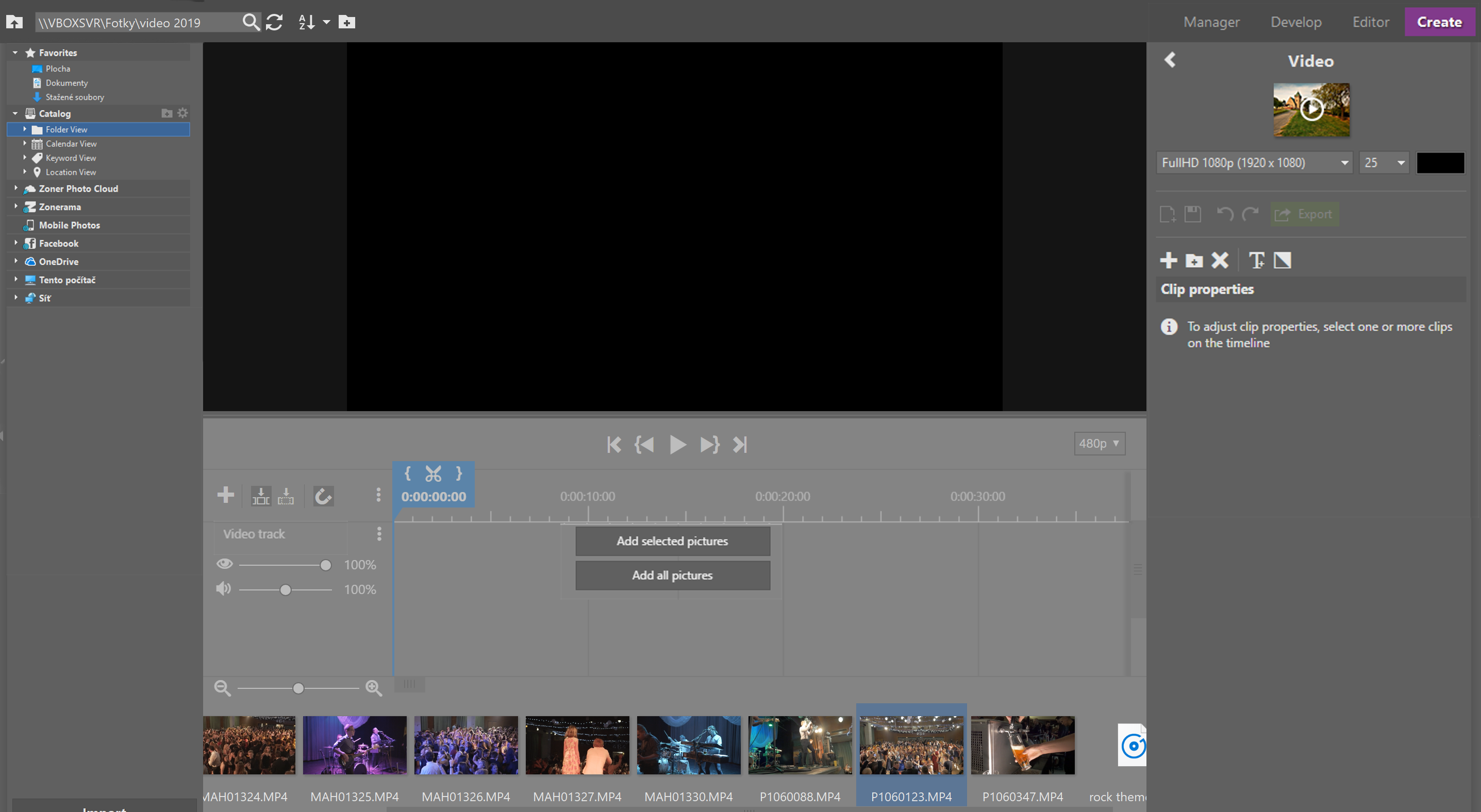
Task: Switch to the Develop tab
Action: tap(1296, 22)
